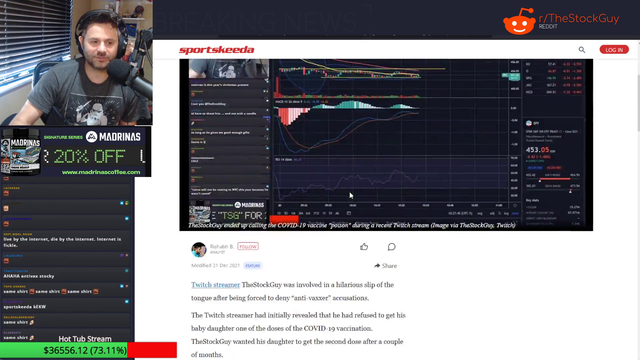Click the Reddit alien logo
The height and width of the screenshot is (360, 640).
[519, 21]
